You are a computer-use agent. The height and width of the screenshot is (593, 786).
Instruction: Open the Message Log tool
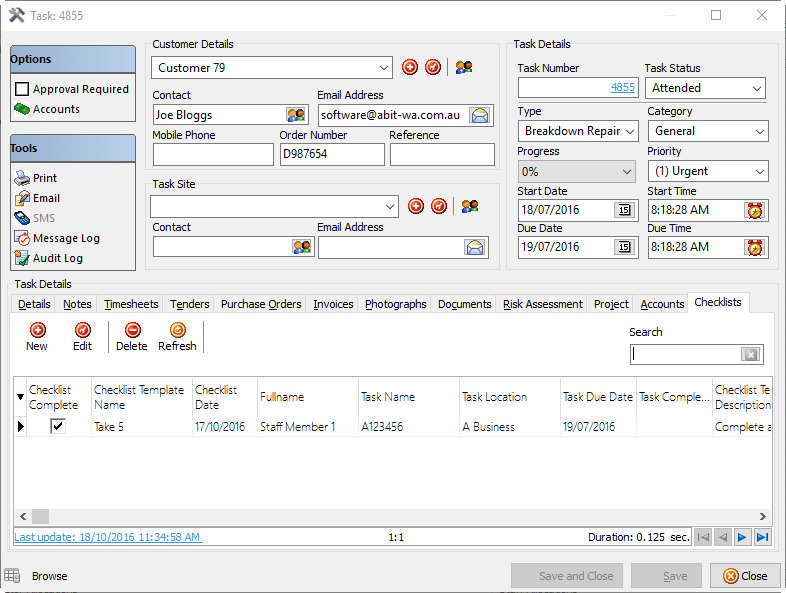pos(66,238)
